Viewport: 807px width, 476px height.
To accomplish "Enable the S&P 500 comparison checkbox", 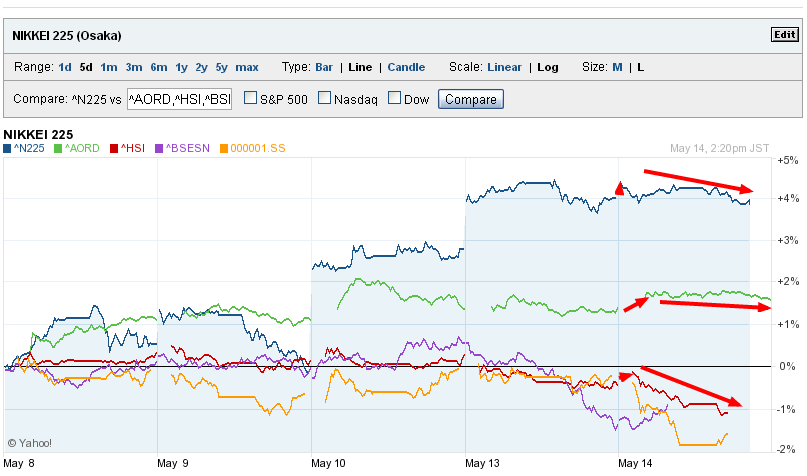I will (x=252, y=99).
